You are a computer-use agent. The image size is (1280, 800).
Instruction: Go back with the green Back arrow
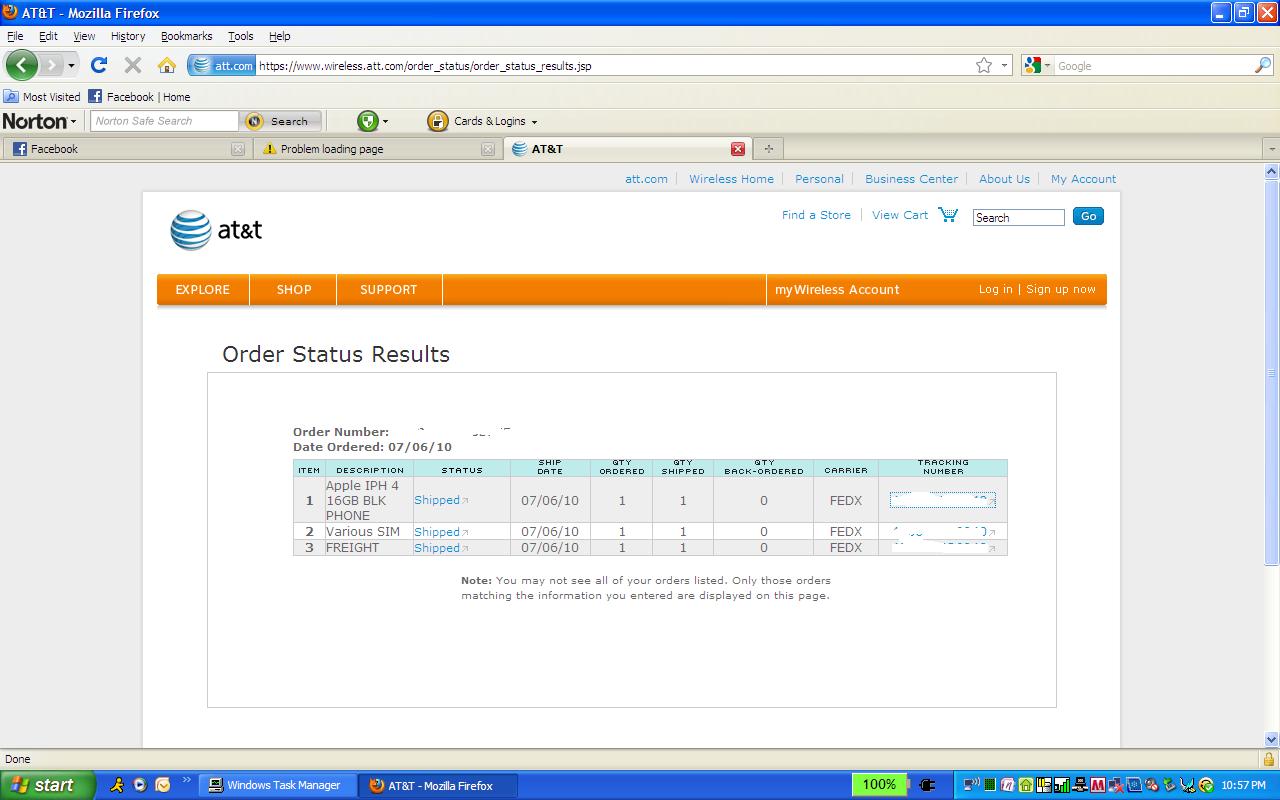point(21,65)
